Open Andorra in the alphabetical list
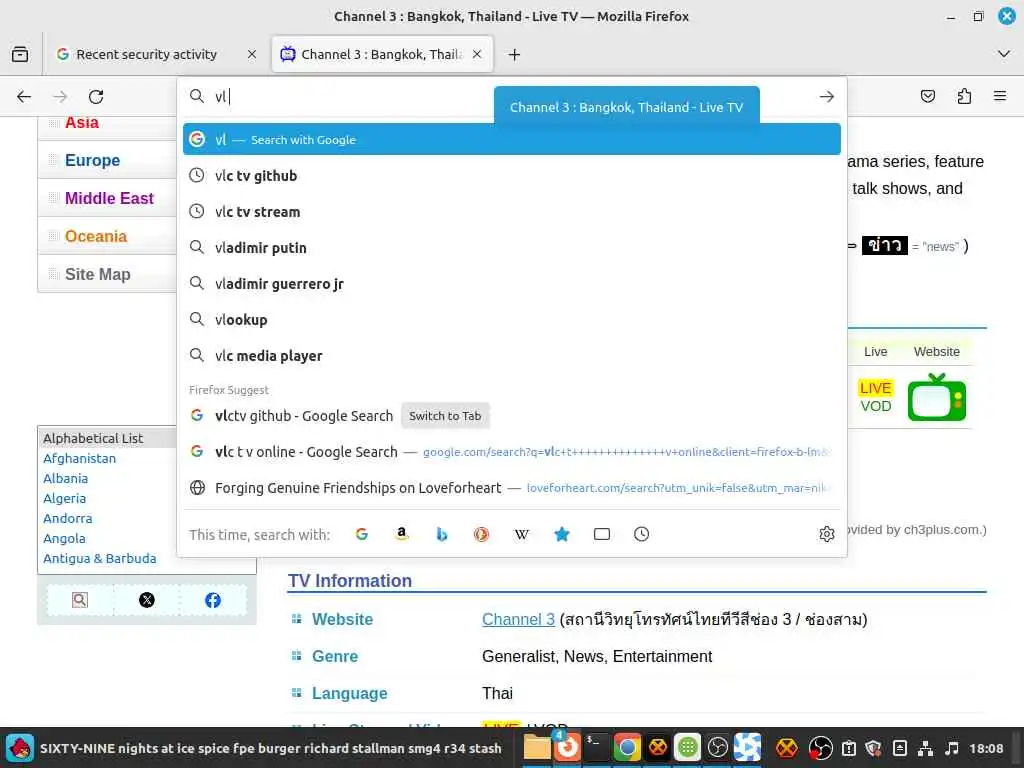The image size is (1024, 768). click(68, 519)
